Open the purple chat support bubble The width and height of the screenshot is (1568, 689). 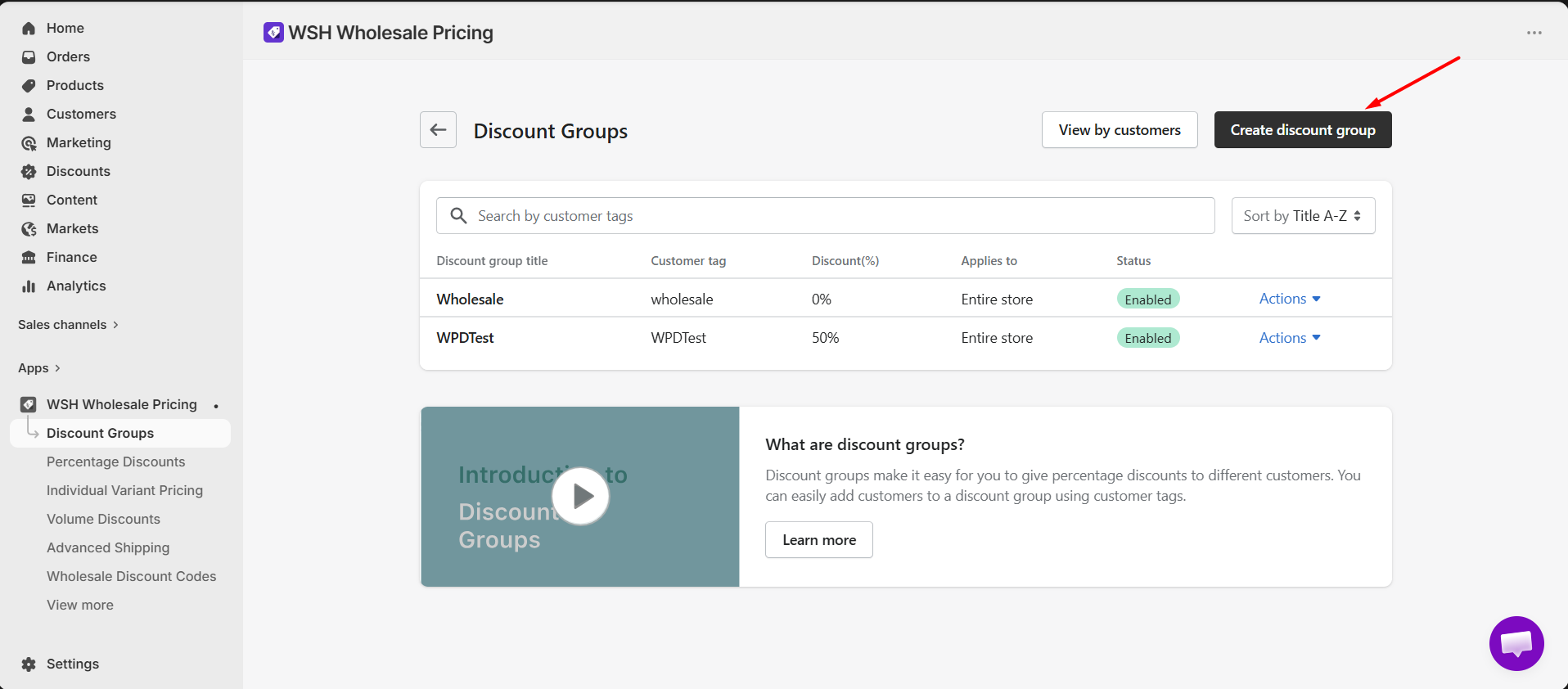tap(1516, 643)
